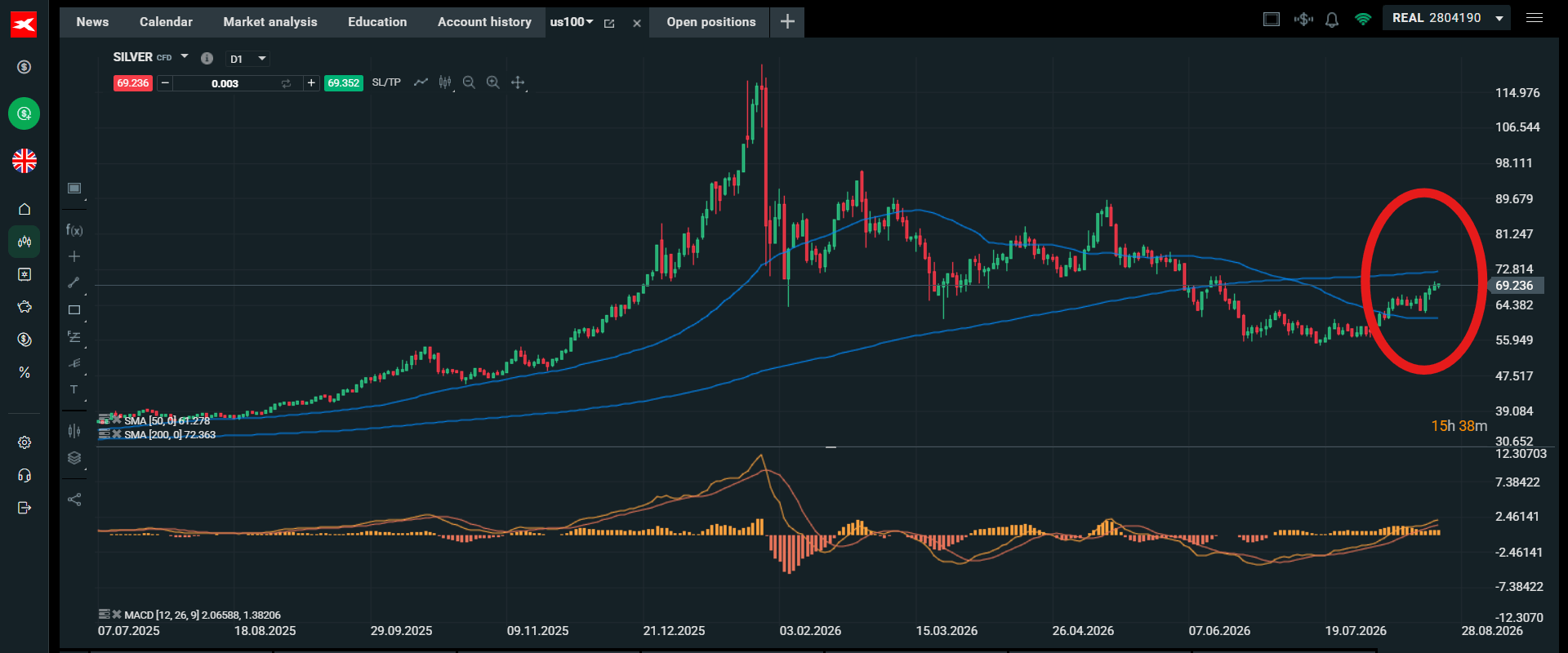Switch to the Market analysis tab
The image size is (1568, 653).
pyautogui.click(x=270, y=22)
